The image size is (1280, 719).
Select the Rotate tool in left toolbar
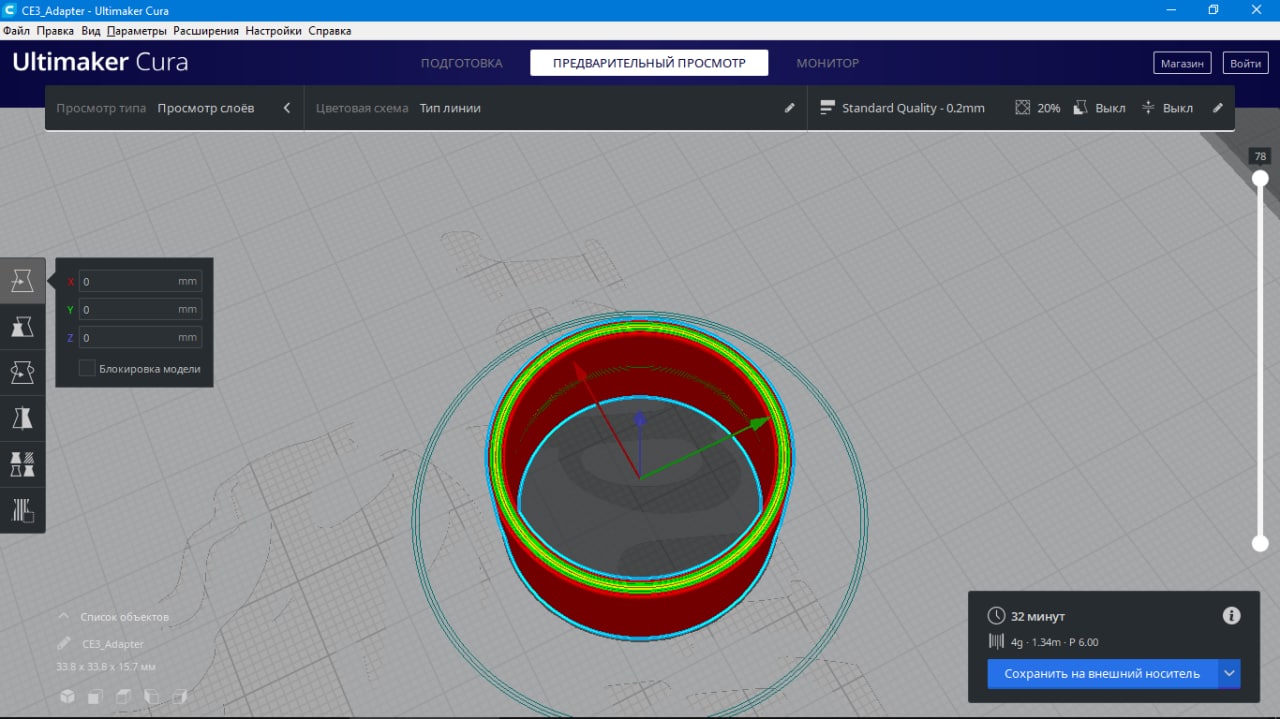pyautogui.click(x=22, y=373)
